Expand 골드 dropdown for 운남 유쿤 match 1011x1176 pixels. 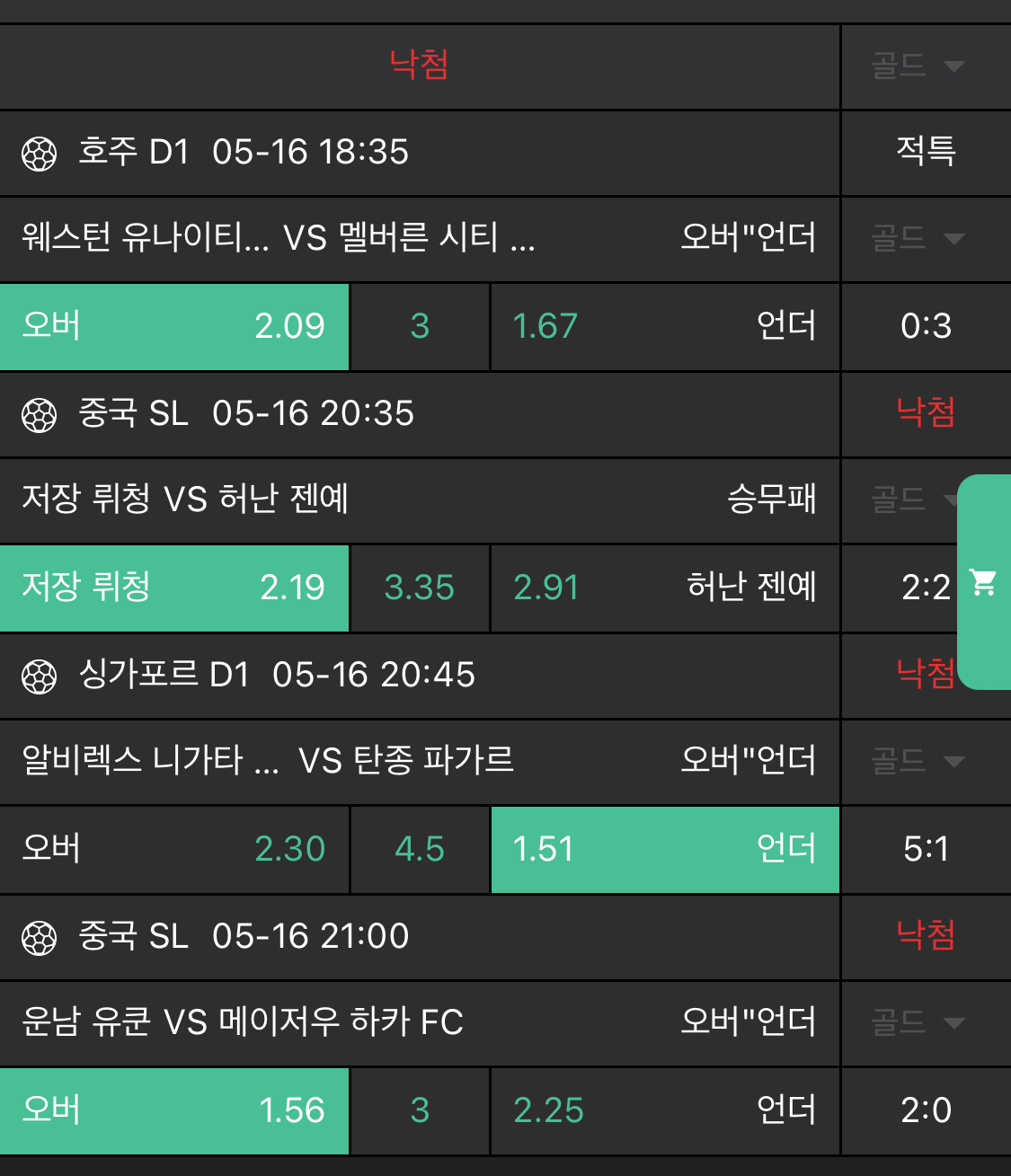coord(918,1022)
